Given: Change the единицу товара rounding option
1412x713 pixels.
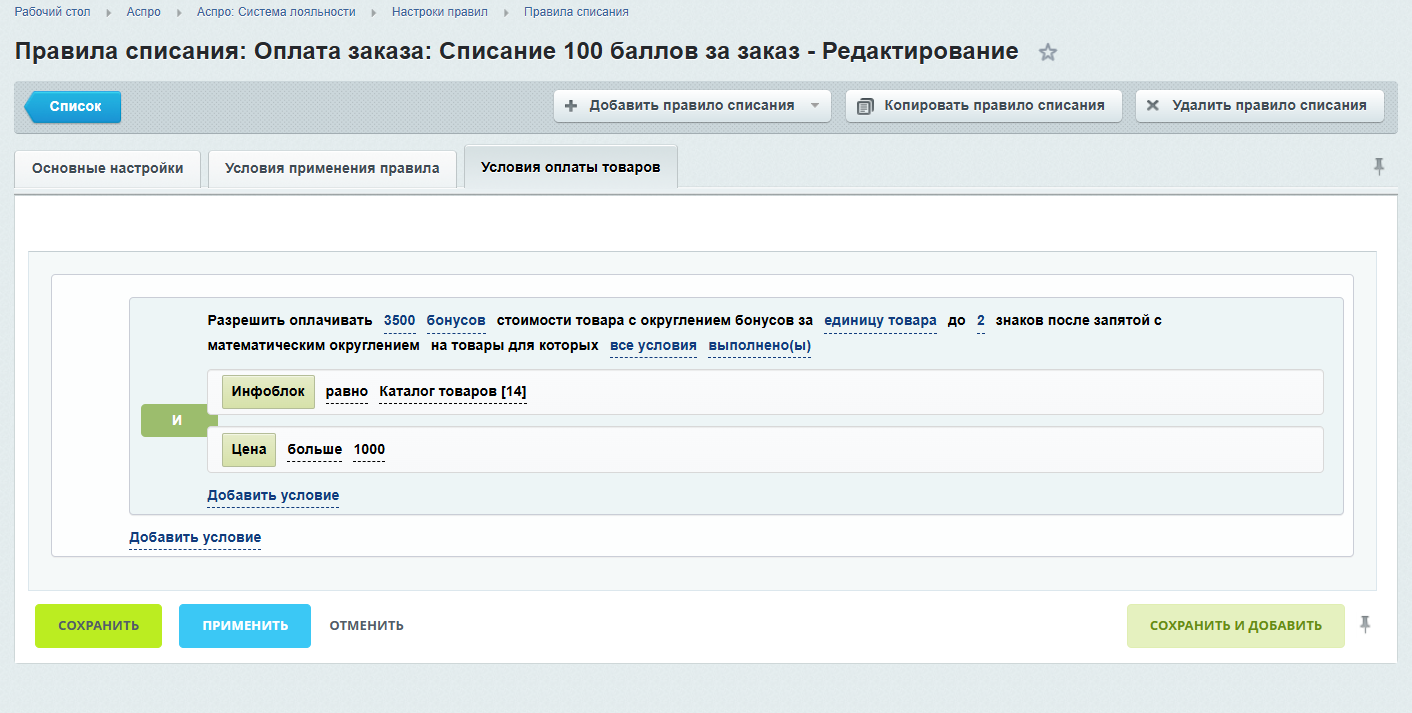Looking at the screenshot, I should [880, 321].
